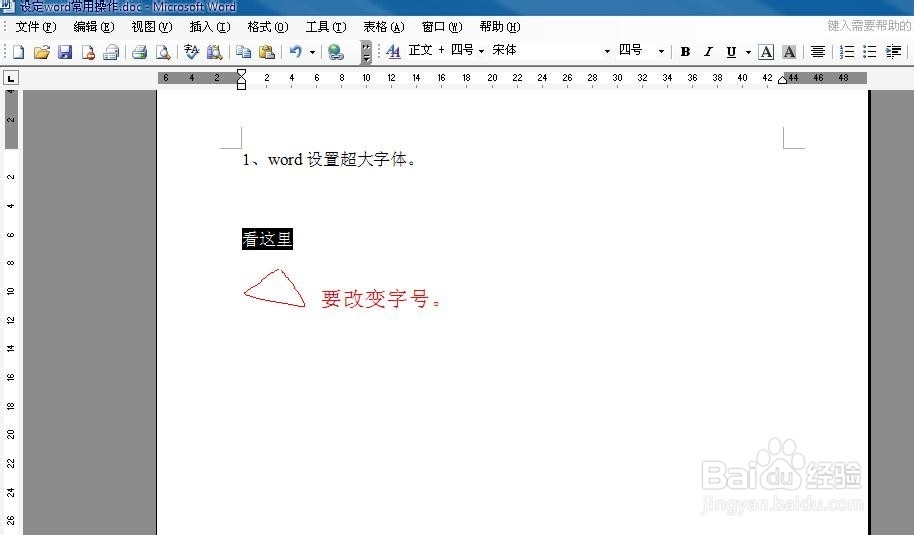Expand the toolbar options overflow arrow
The image size is (914, 535).
pyautogui.click(x=366, y=52)
